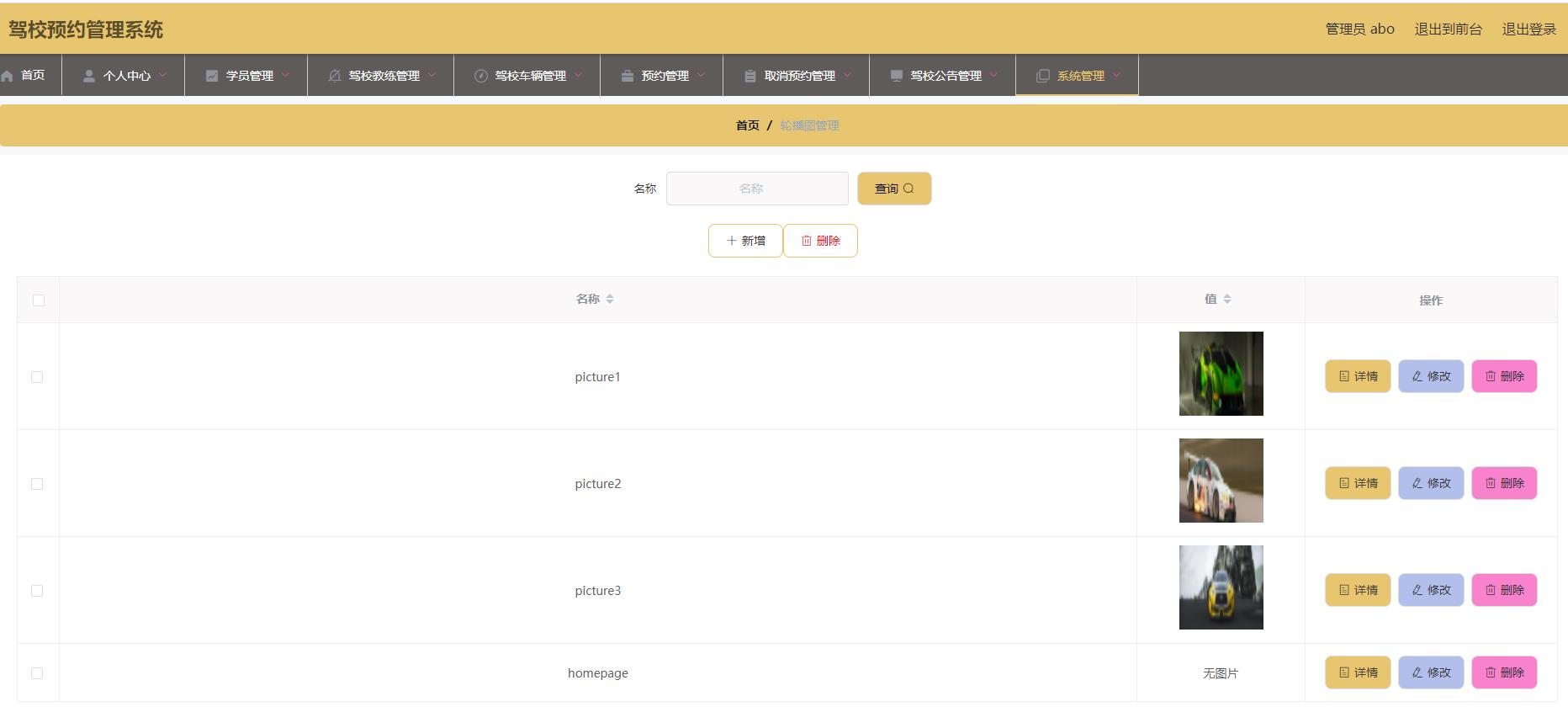Click the 新增 add button
The height and width of the screenshot is (712, 1568).
745,241
